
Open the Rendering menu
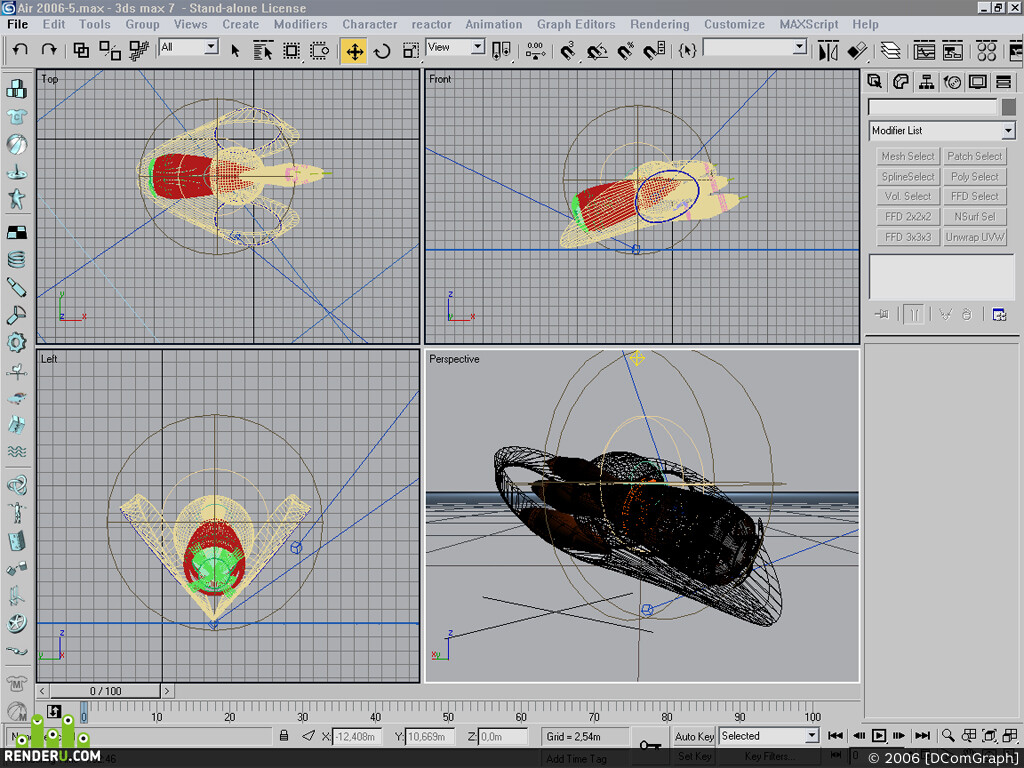[x=660, y=24]
